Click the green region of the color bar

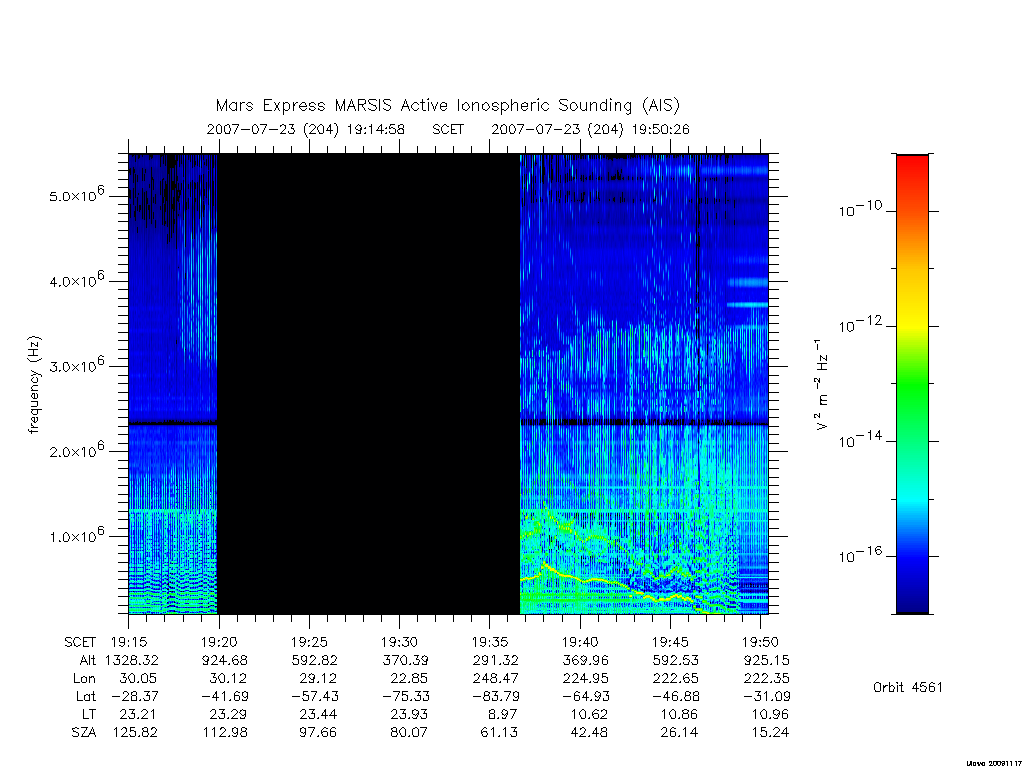(x=912, y=385)
